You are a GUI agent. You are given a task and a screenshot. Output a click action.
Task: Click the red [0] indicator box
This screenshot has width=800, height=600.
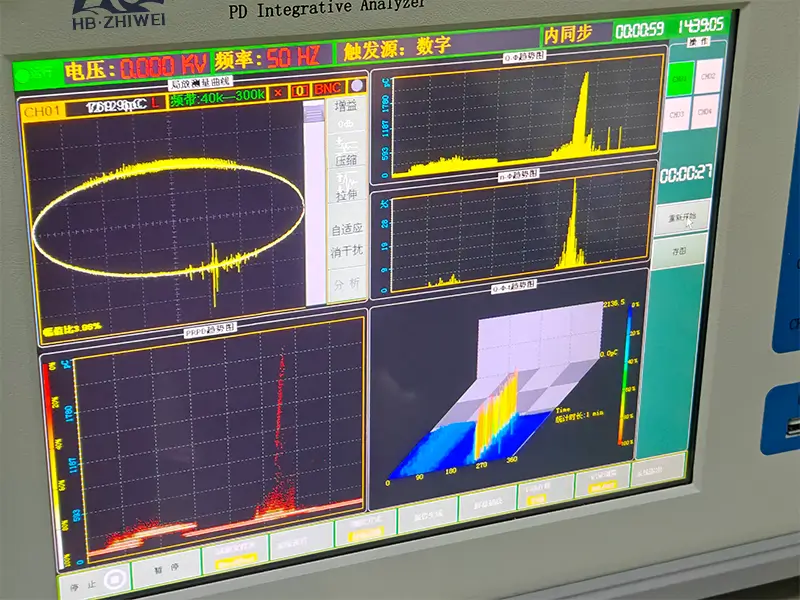tap(299, 91)
